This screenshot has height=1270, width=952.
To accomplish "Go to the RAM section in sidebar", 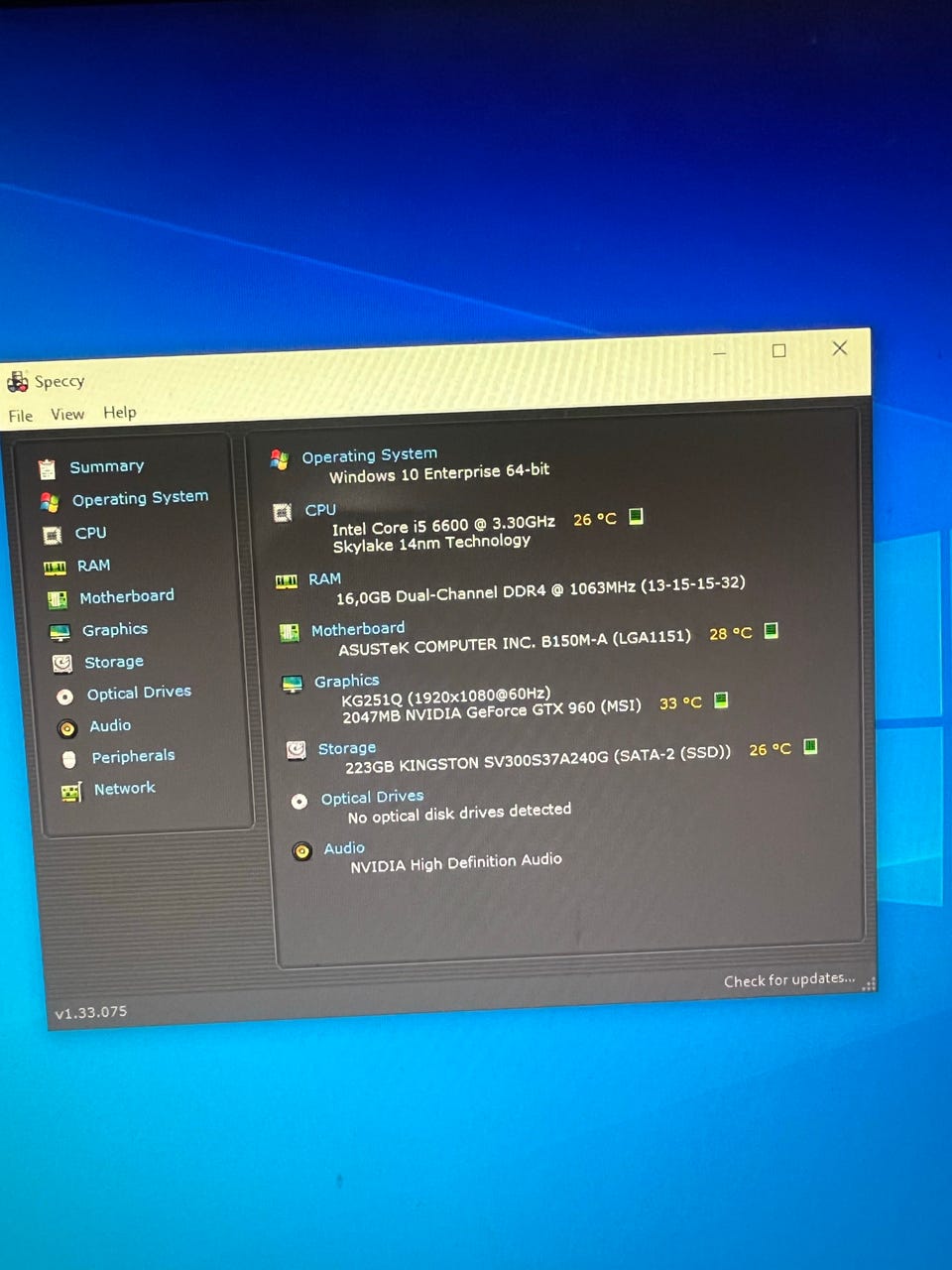I will click(94, 566).
